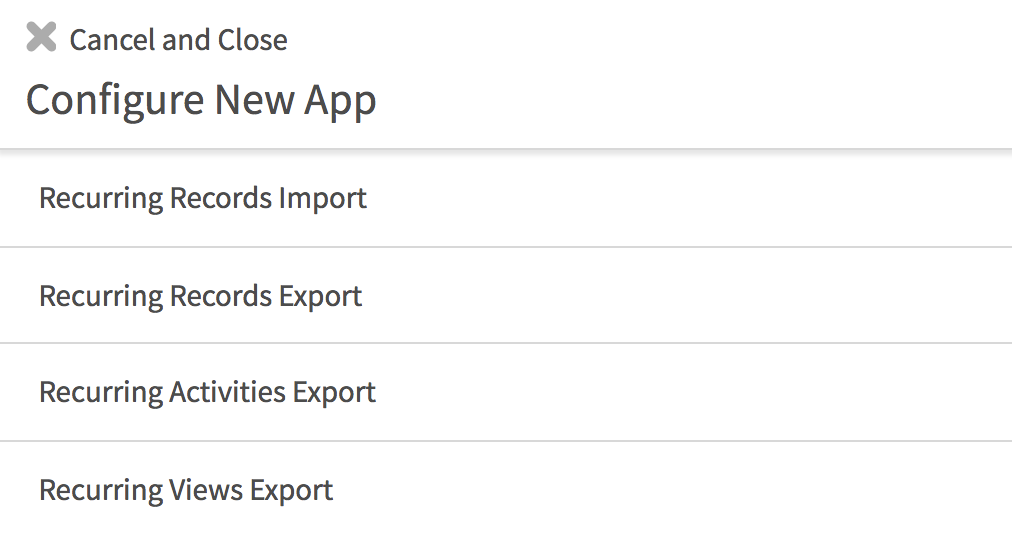Pick the Recurring Views Export app
Viewport: 1012px width, 534px height.
(186, 490)
